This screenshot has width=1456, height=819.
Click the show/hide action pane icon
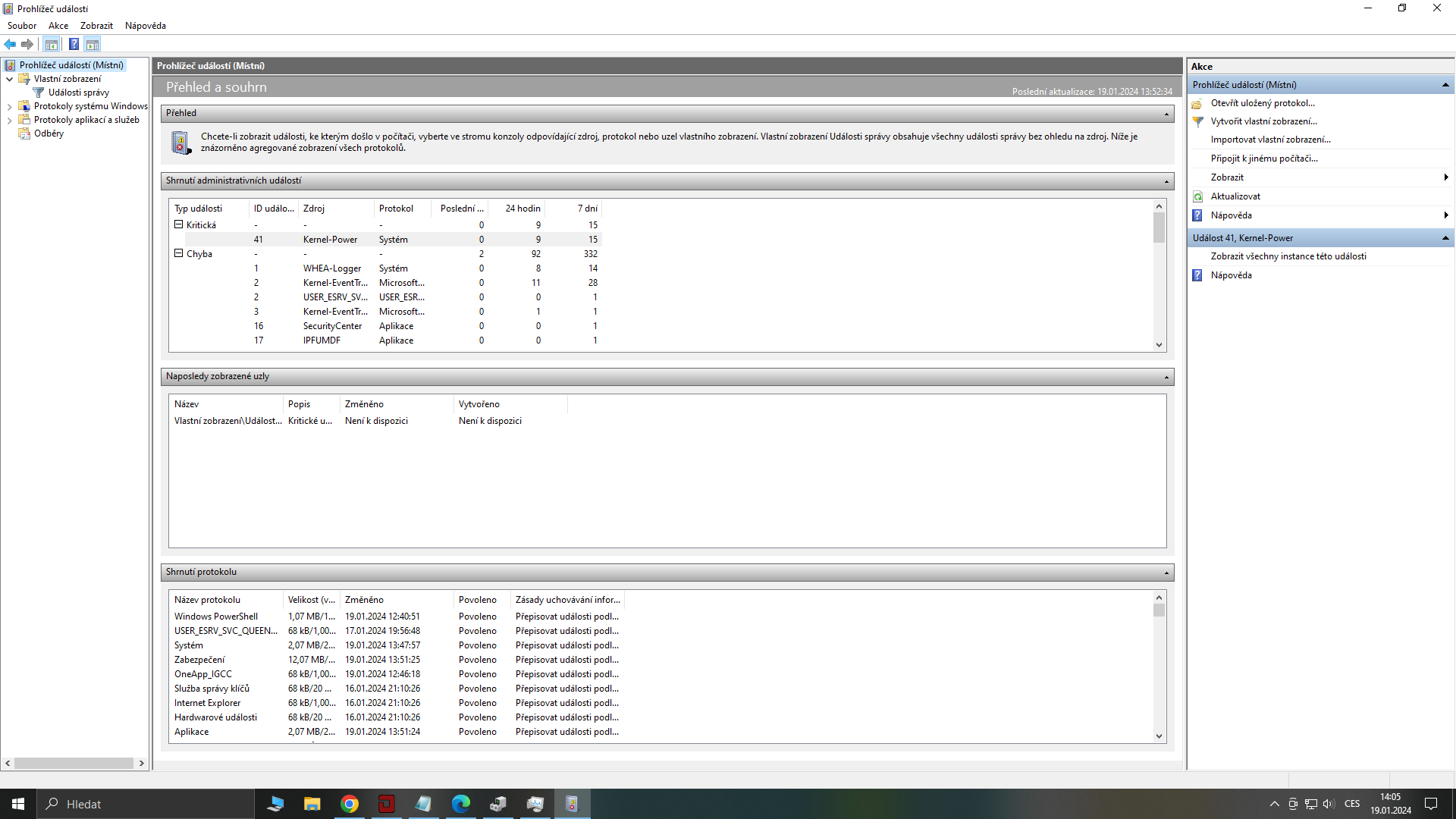point(93,44)
